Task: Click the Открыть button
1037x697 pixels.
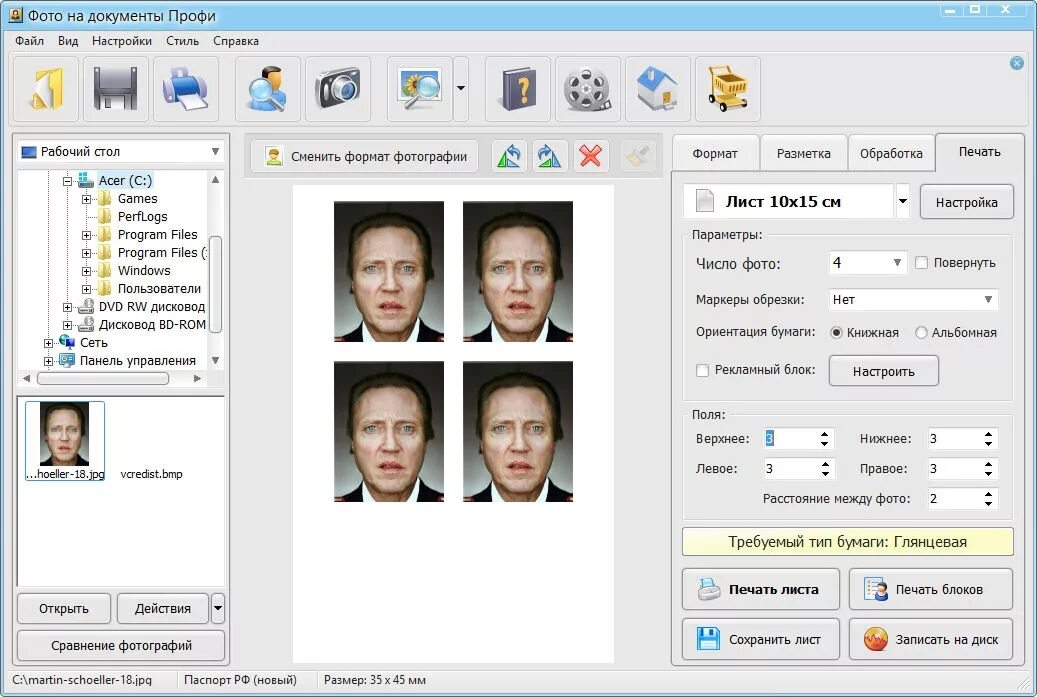Action: [x=63, y=608]
